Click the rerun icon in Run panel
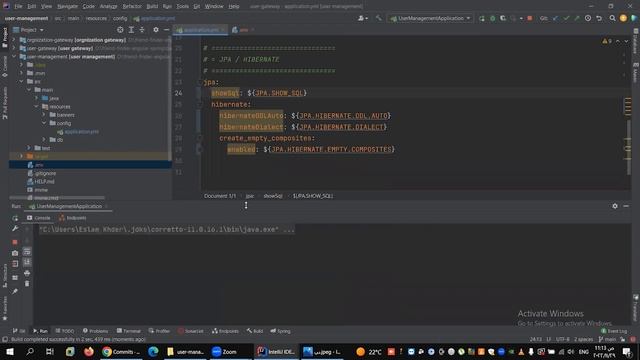640x360 pixels. (15, 218)
